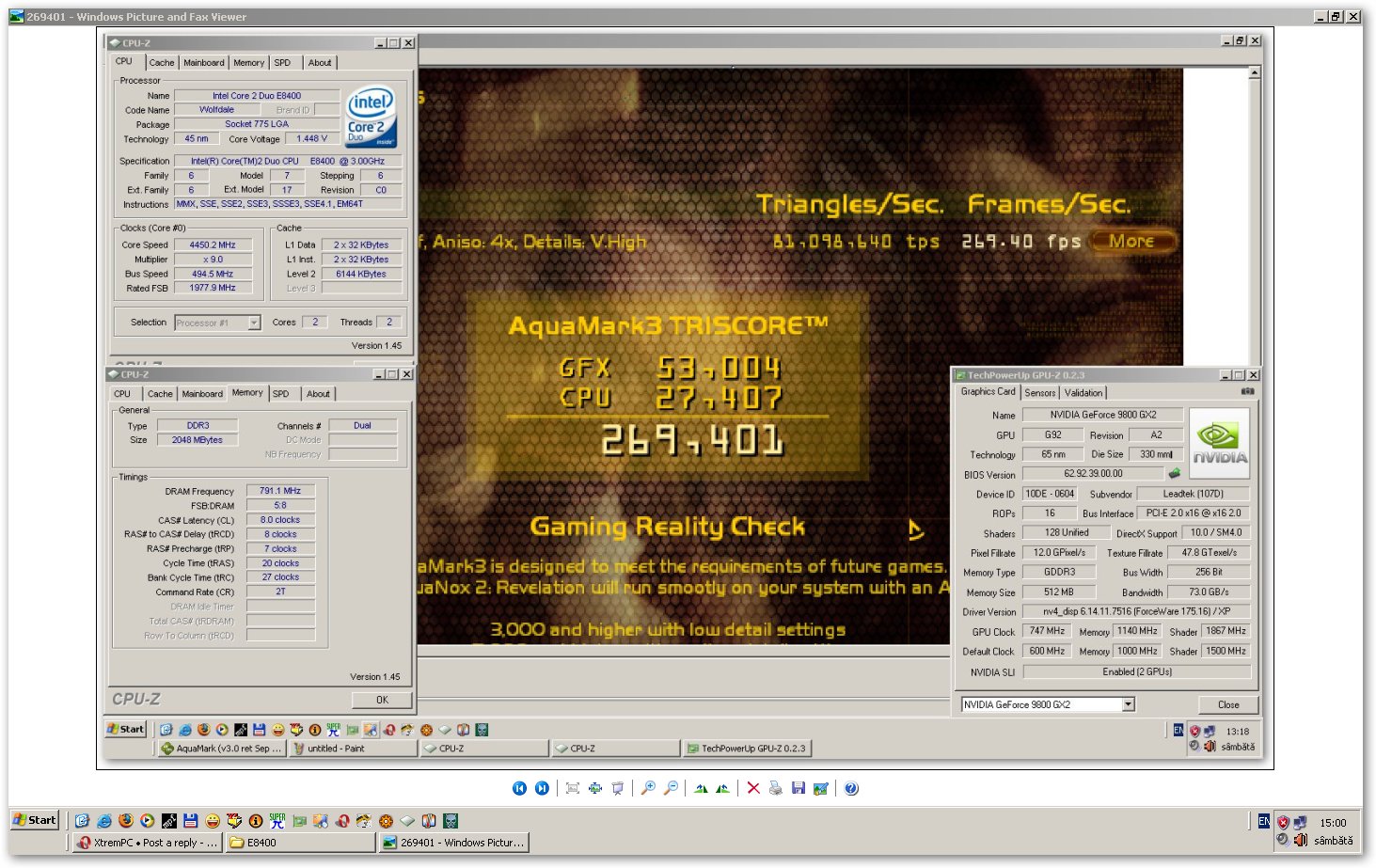This screenshot has height=868, width=1376.
Task: Select the Graphics Card tab in GPU-Z
Action: click(988, 392)
